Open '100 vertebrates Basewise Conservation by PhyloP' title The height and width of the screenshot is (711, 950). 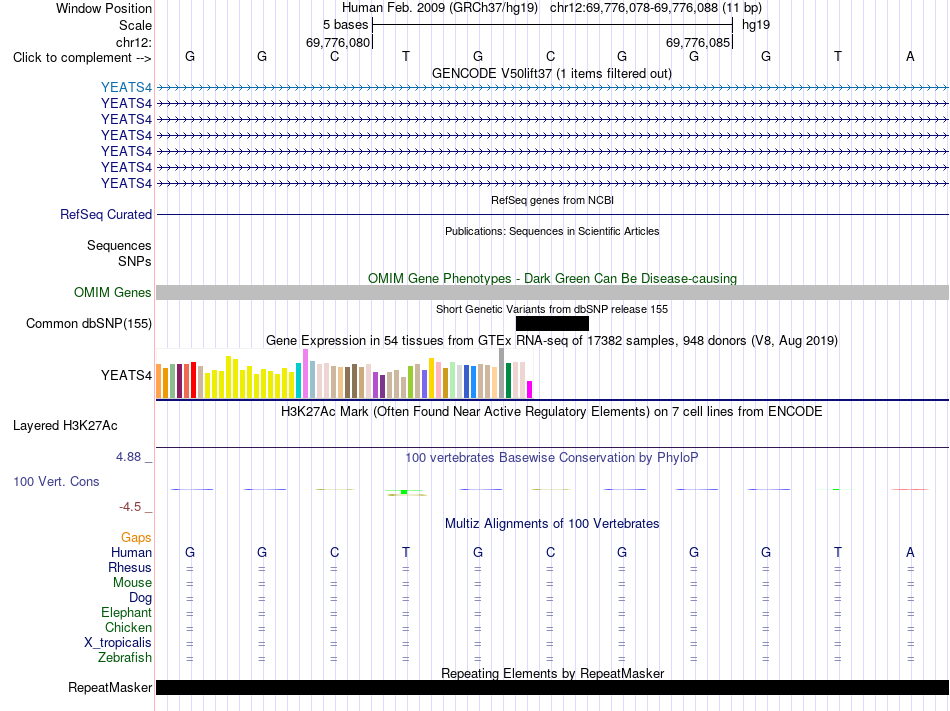pos(552,457)
